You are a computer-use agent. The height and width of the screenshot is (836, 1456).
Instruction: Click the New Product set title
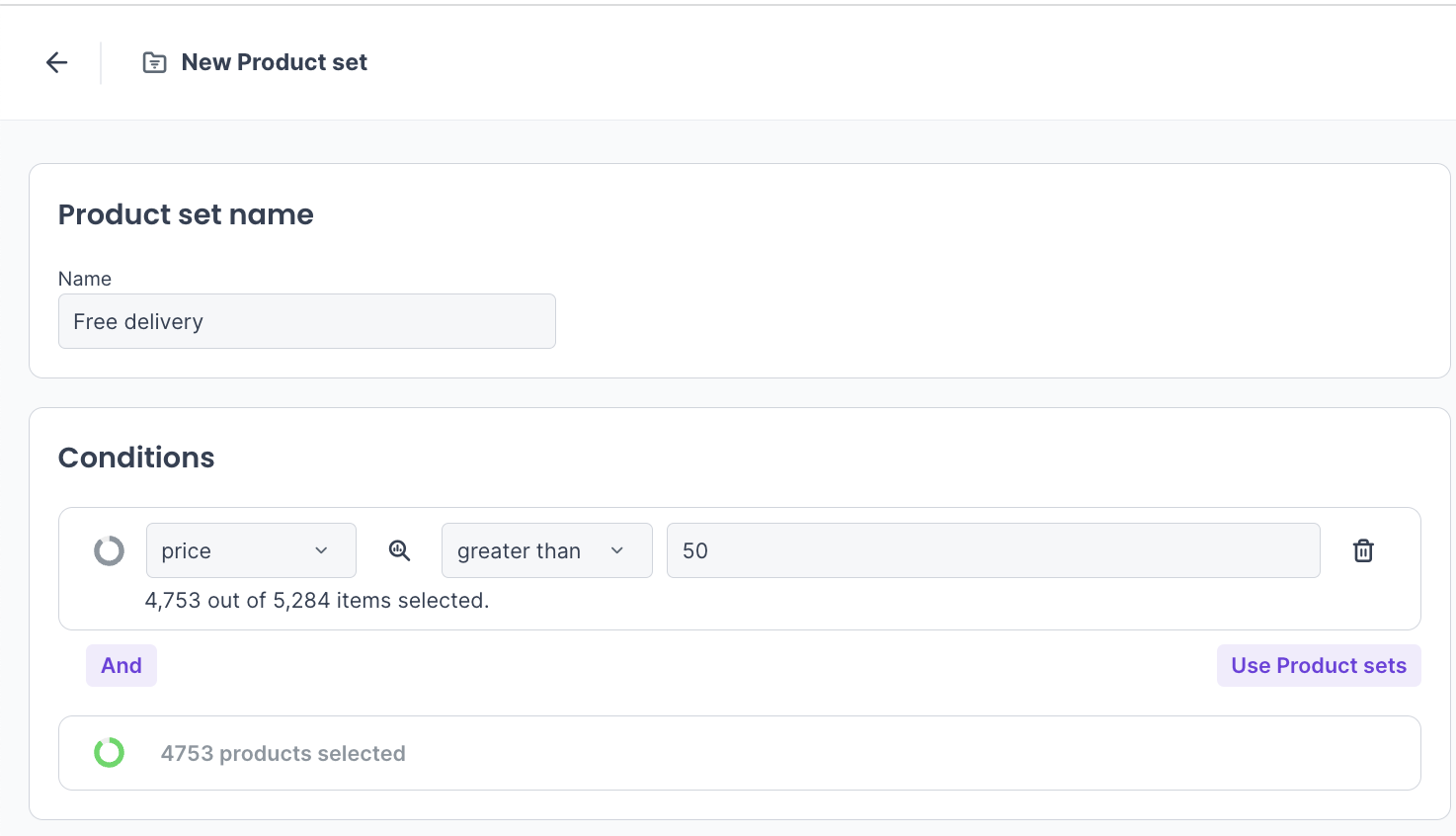[274, 63]
